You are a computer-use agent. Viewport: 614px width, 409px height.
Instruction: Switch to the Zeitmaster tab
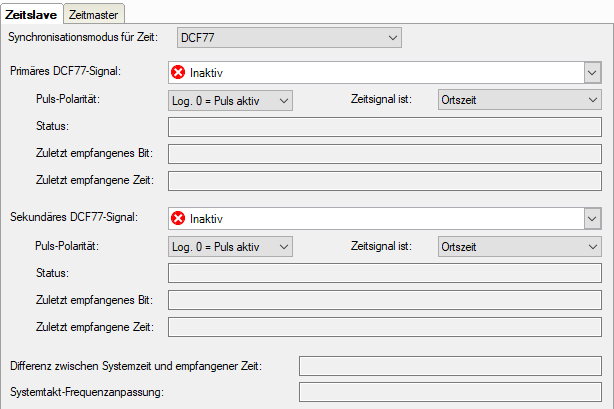[x=95, y=14]
